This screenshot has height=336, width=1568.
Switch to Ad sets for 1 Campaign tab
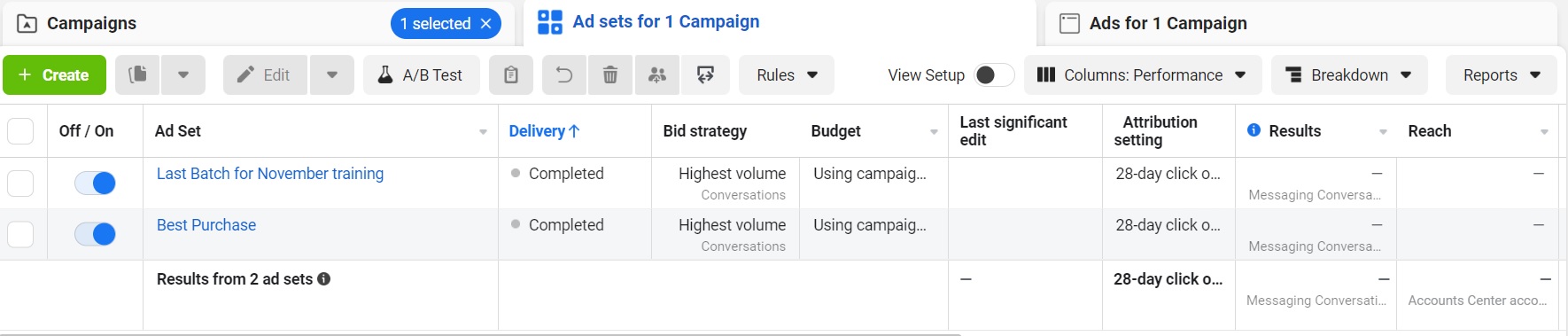click(x=780, y=23)
